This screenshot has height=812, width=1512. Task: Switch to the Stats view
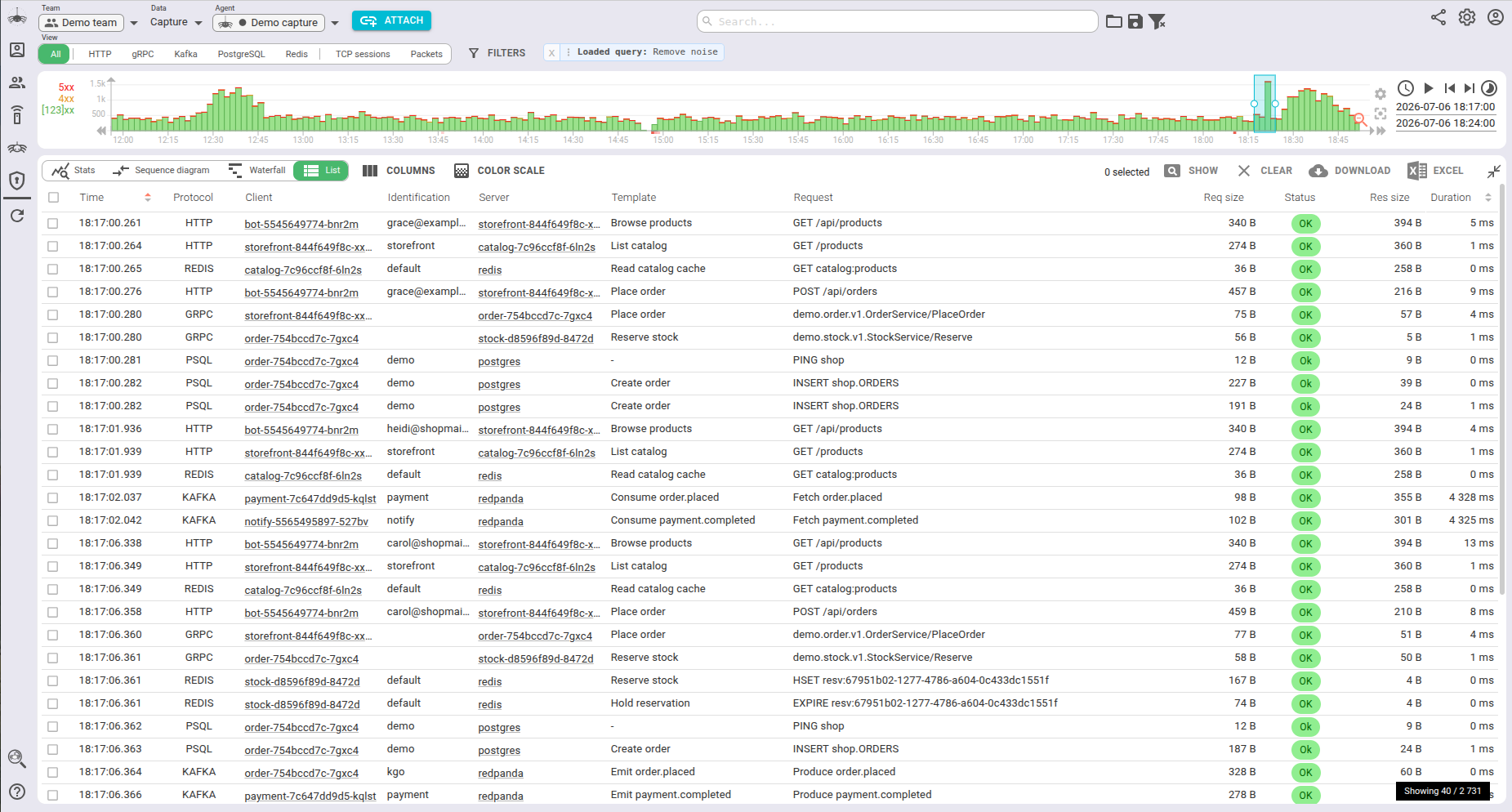(74, 170)
